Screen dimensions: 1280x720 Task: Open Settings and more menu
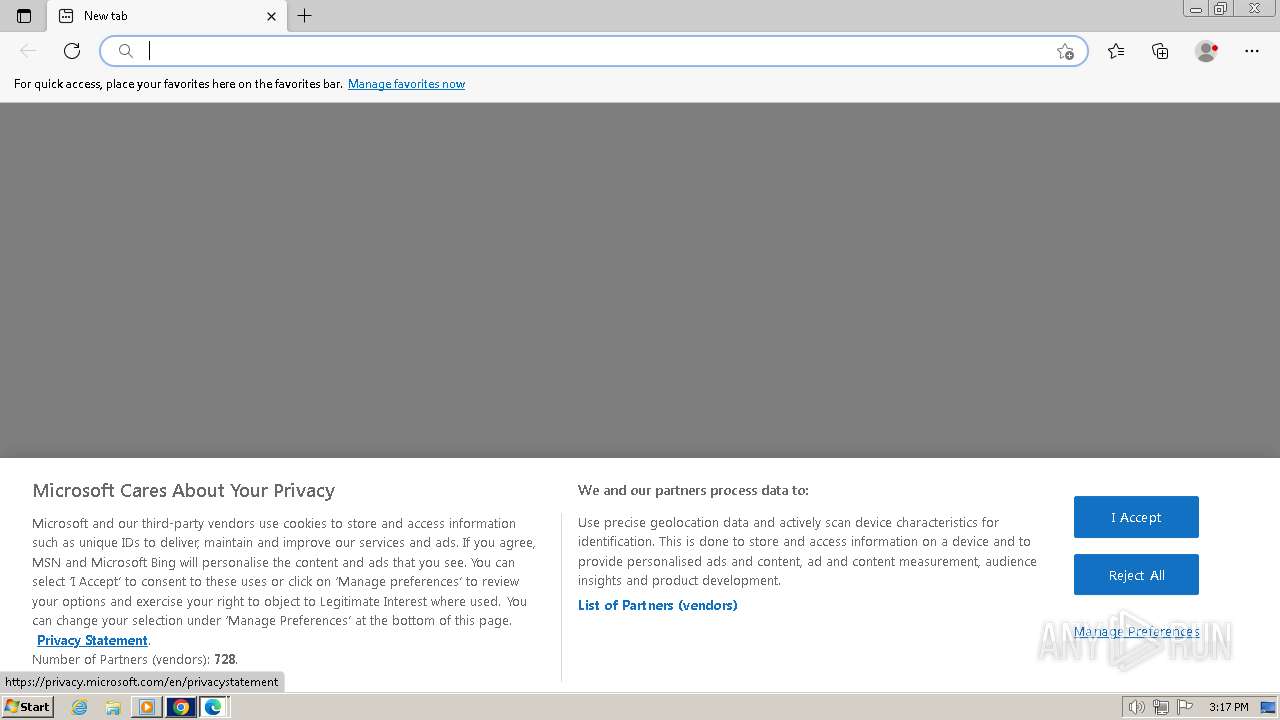(x=1252, y=51)
